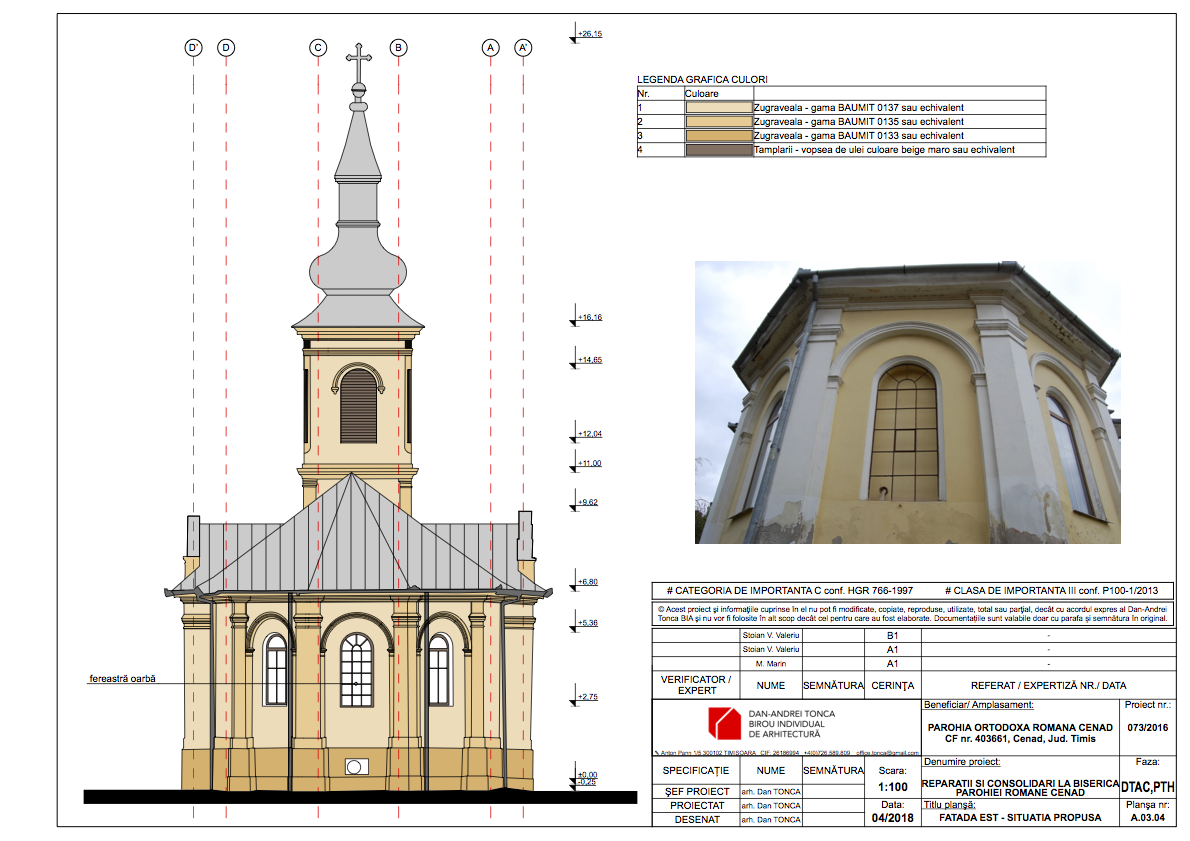Screen dimensions: 1190x841
Task: Pick the BAUMIT 0137 color swatch
Action: [x=718, y=107]
